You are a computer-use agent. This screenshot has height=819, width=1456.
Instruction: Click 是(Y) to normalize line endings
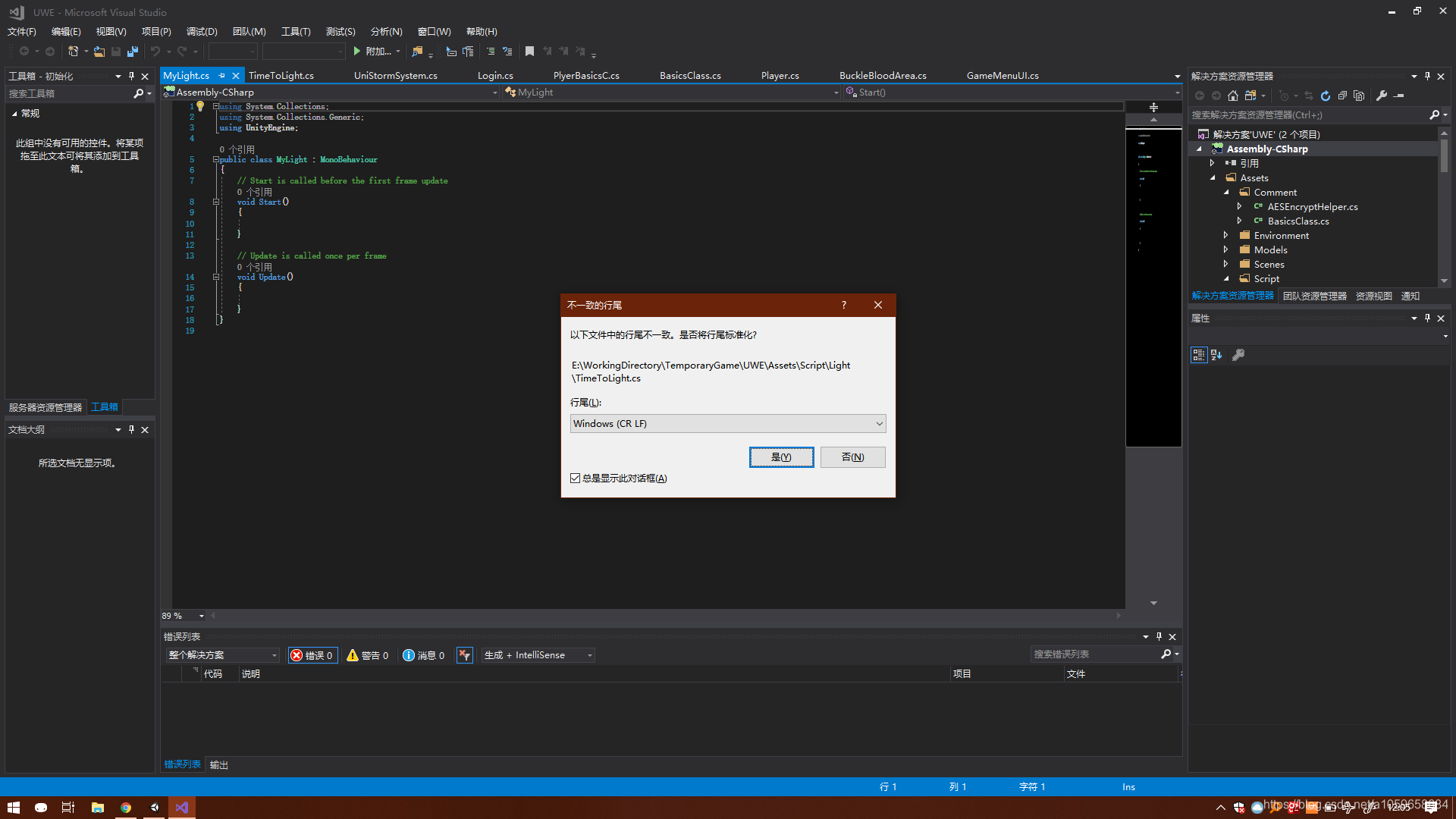[x=782, y=457]
